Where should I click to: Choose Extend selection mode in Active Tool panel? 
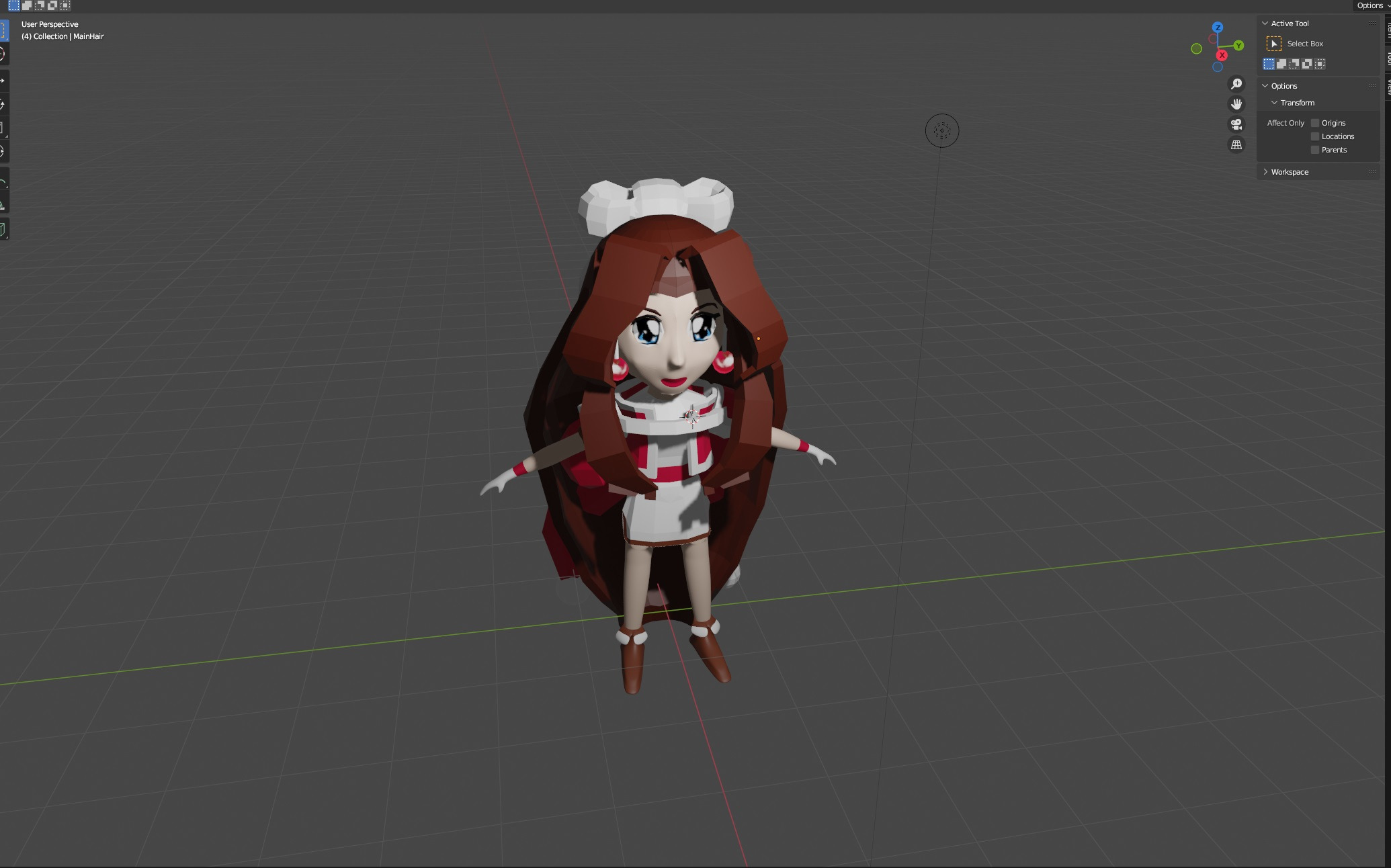tap(1281, 64)
